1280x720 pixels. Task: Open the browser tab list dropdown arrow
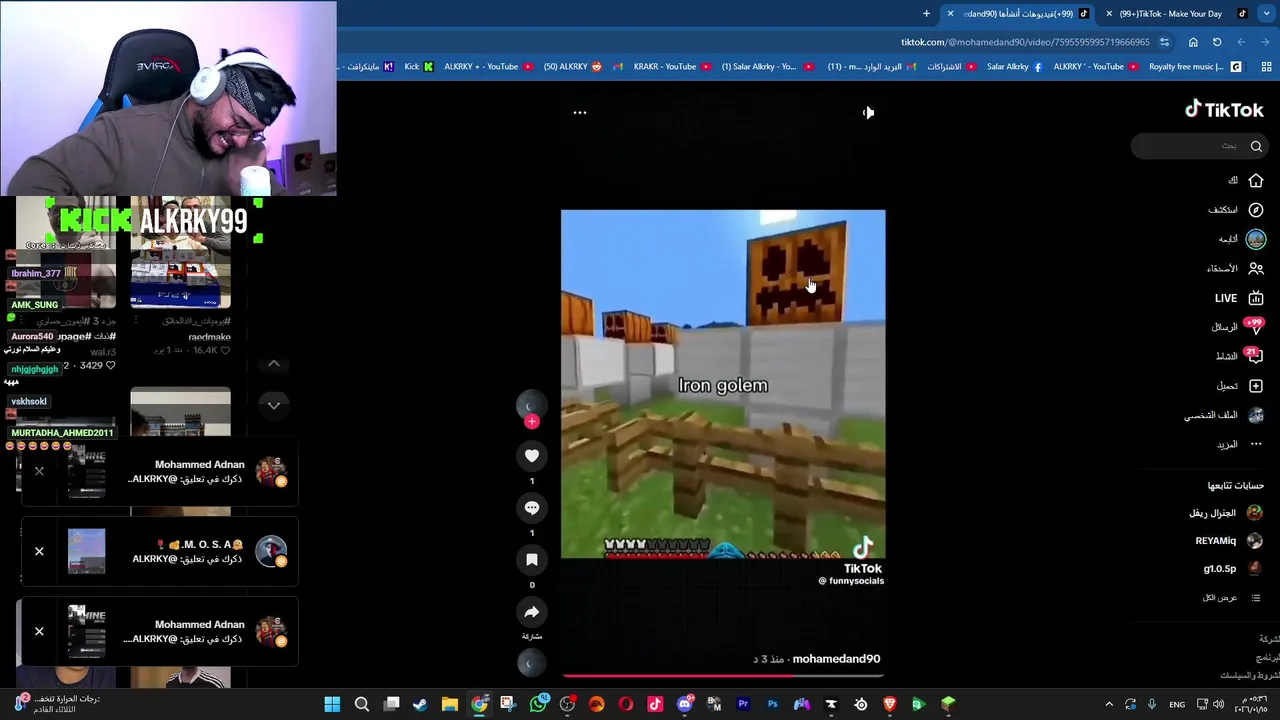(1266, 14)
